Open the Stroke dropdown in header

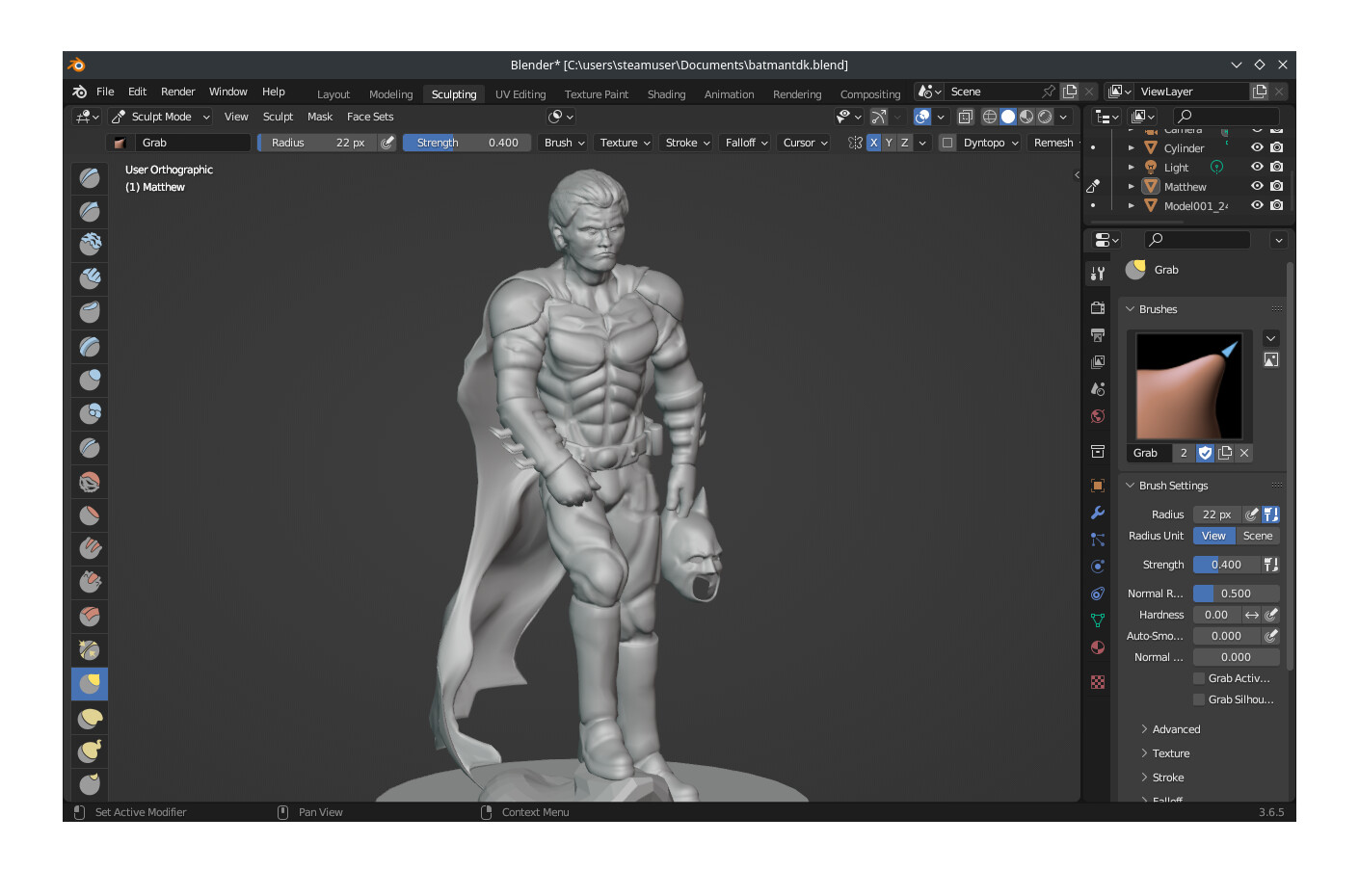pyautogui.click(x=687, y=143)
